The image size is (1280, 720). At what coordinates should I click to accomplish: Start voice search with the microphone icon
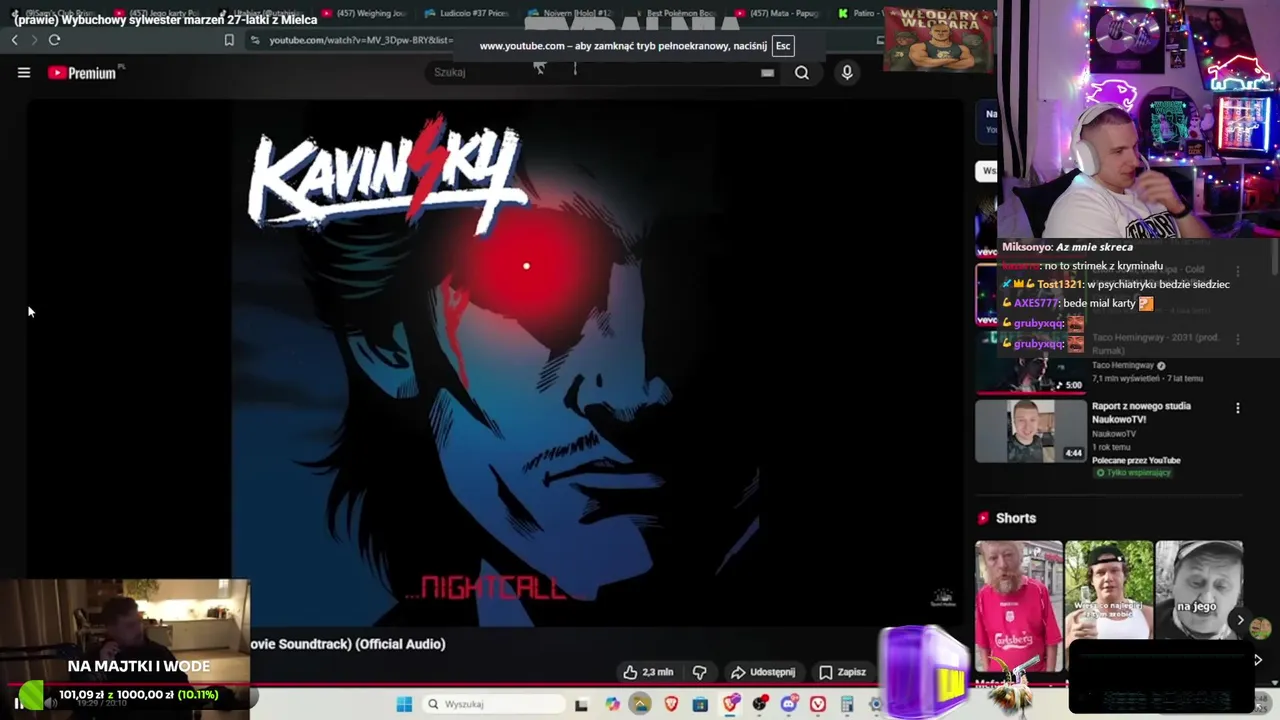point(847,72)
